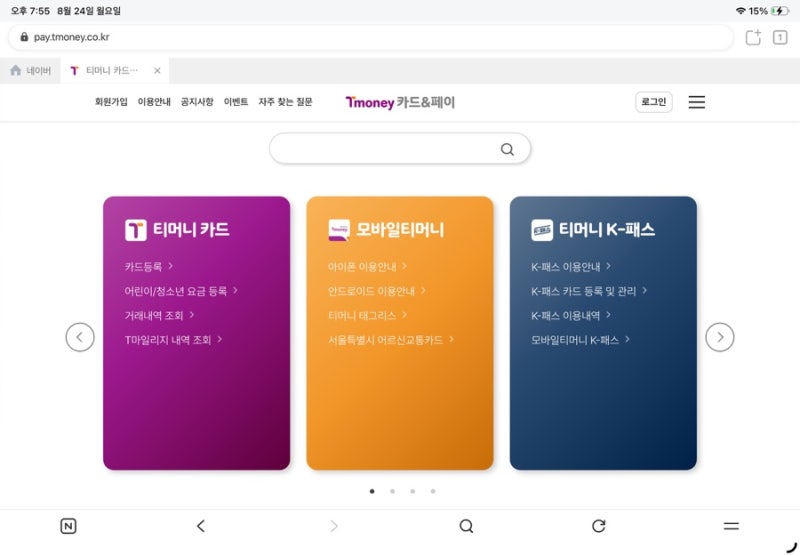Screen dimensions: 800x556
Task: Click the Tmoney 카드&페이 logo
Action: tap(400, 103)
